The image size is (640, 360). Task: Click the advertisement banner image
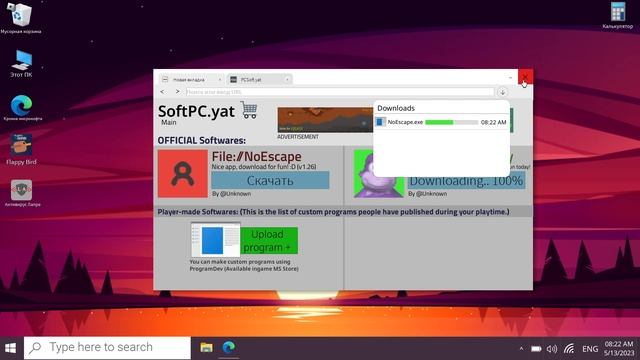click(325, 120)
